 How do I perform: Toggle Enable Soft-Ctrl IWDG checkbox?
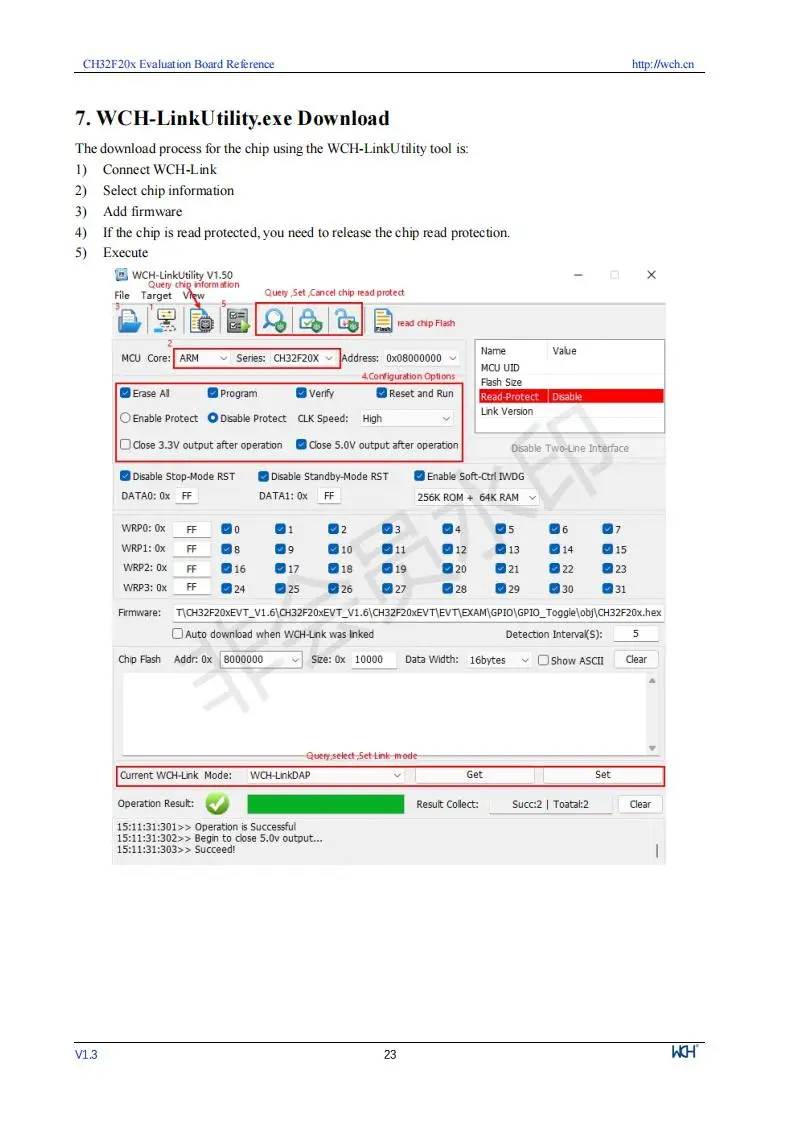pyautogui.click(x=420, y=476)
